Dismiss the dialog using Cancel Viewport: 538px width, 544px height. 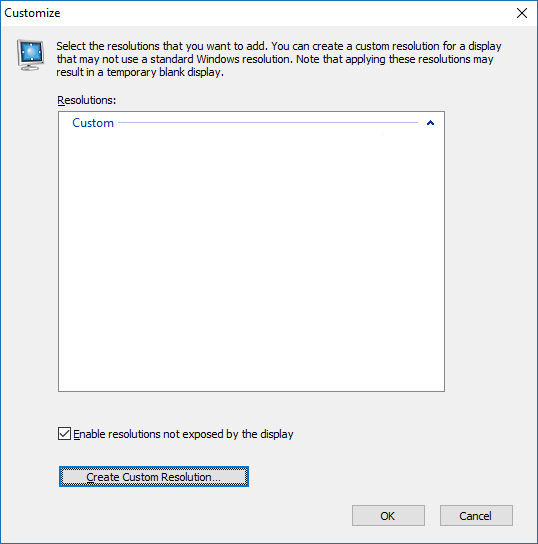coord(476,516)
